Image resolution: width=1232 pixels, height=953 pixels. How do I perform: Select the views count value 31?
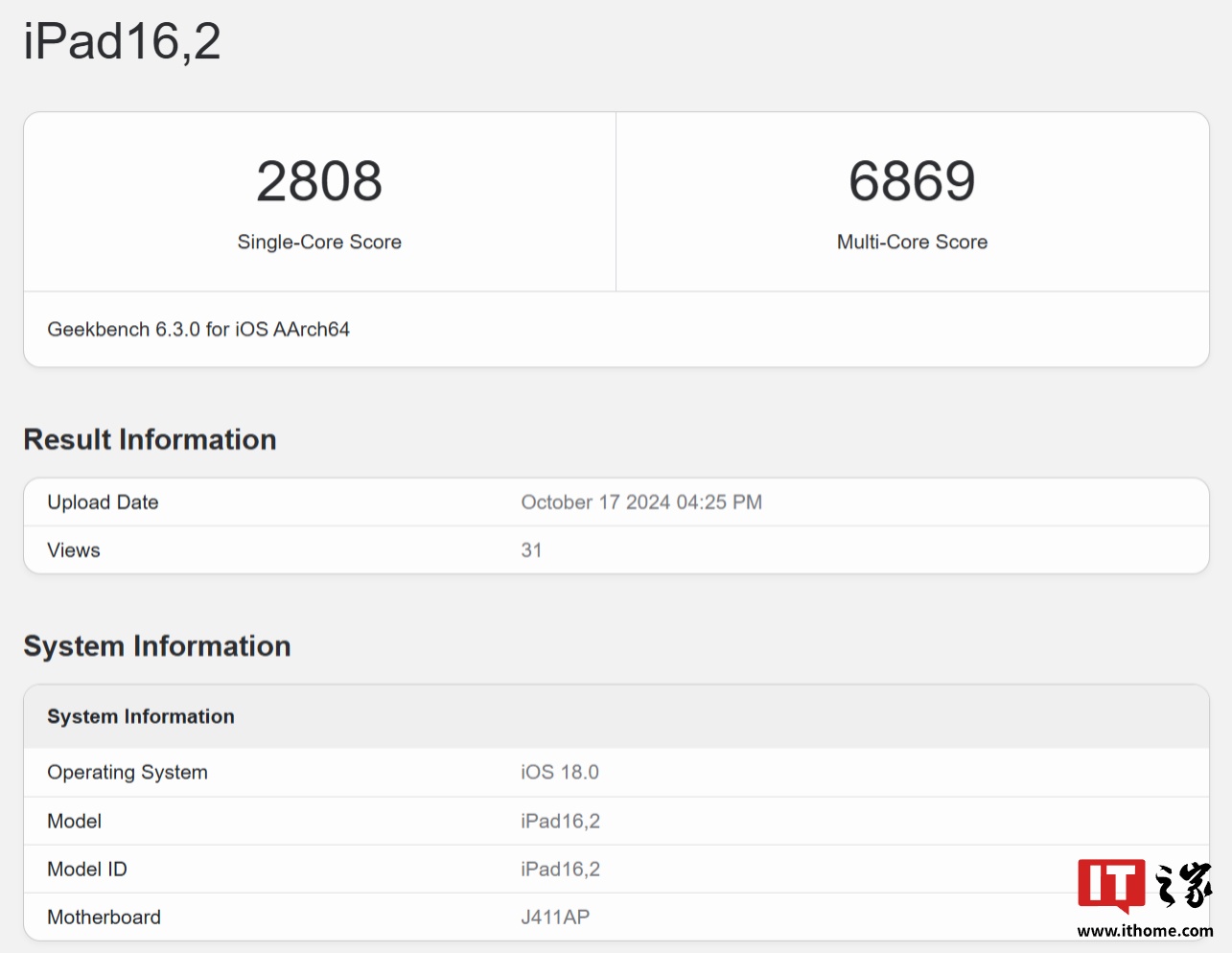click(x=531, y=550)
